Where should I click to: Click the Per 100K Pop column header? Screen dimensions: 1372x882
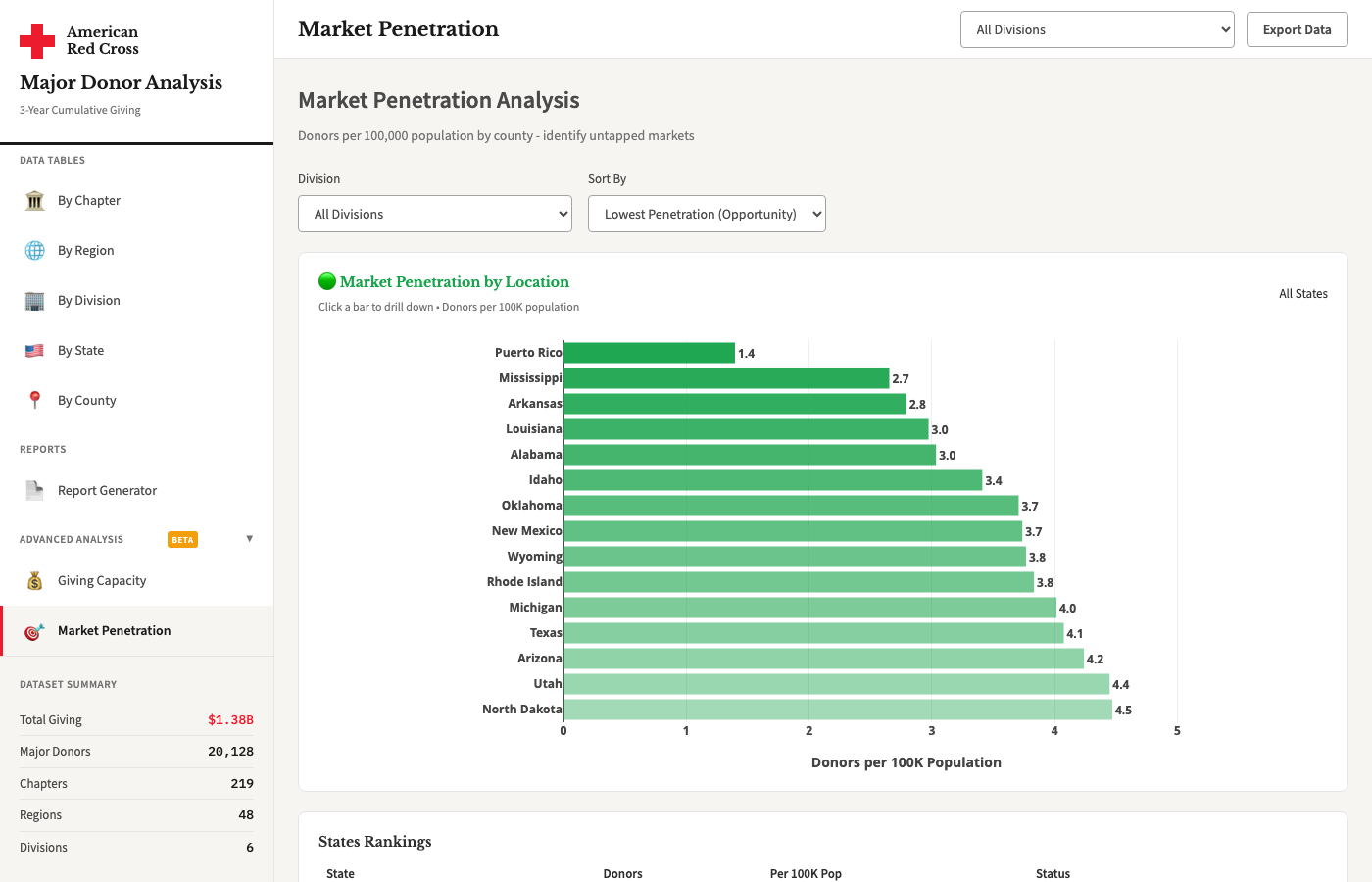(806, 873)
